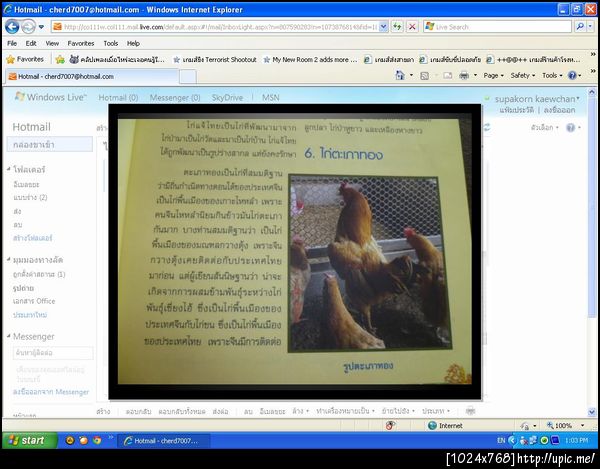Open the search provider dropdown arrow
The width and height of the screenshot is (600, 469).
tap(590, 26)
